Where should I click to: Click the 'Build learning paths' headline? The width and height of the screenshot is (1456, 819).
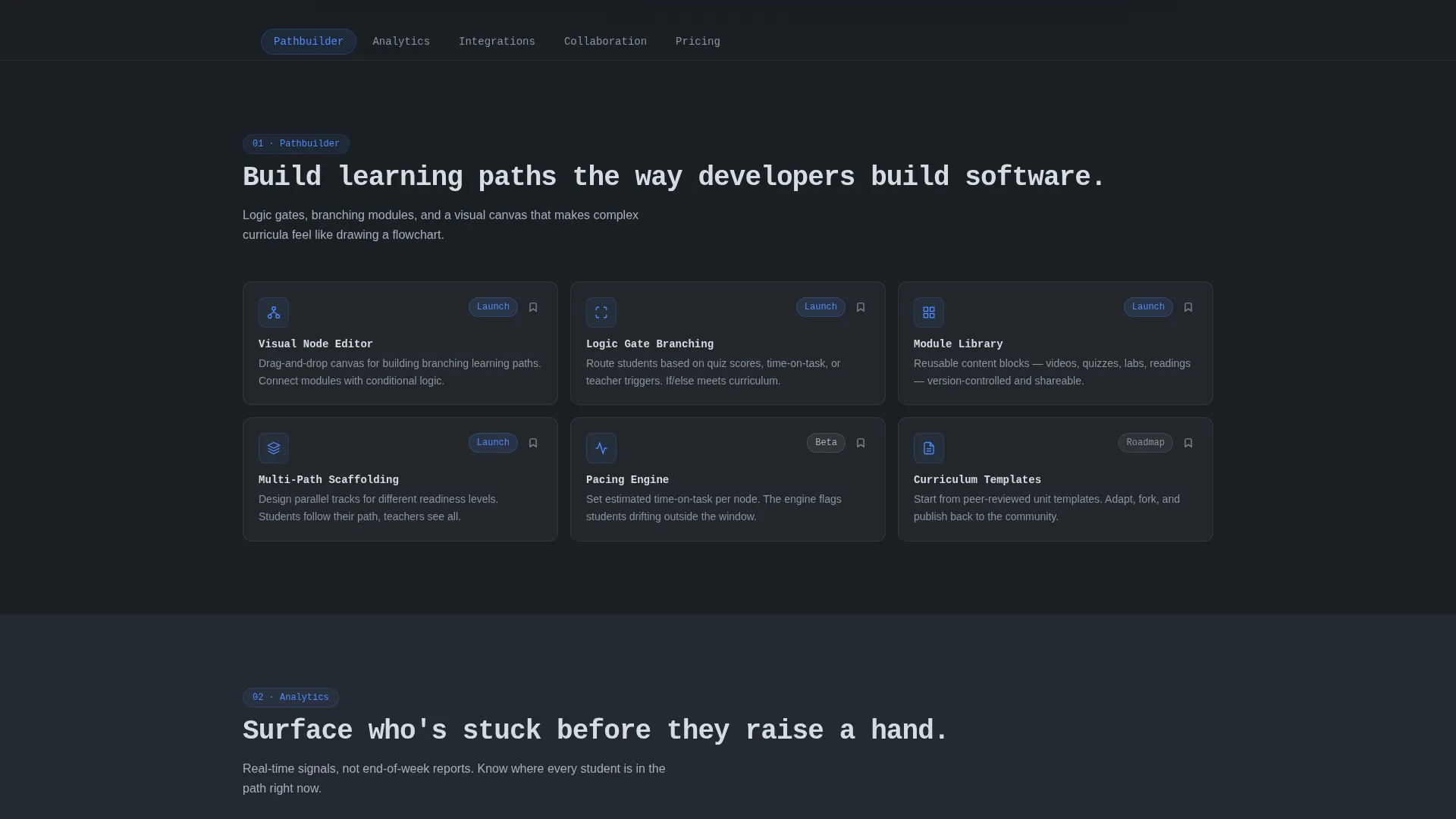click(x=674, y=177)
